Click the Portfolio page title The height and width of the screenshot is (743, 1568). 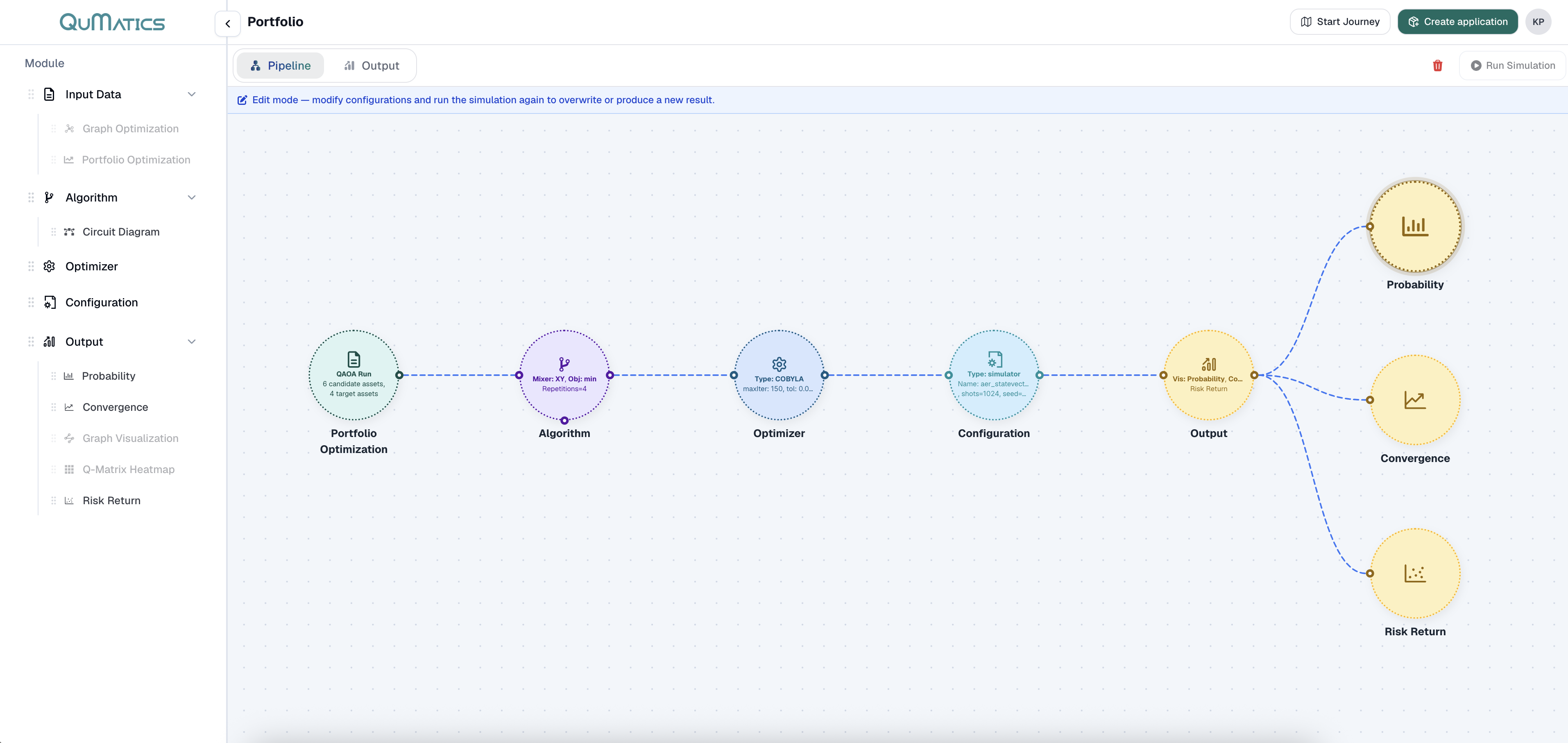tap(275, 22)
